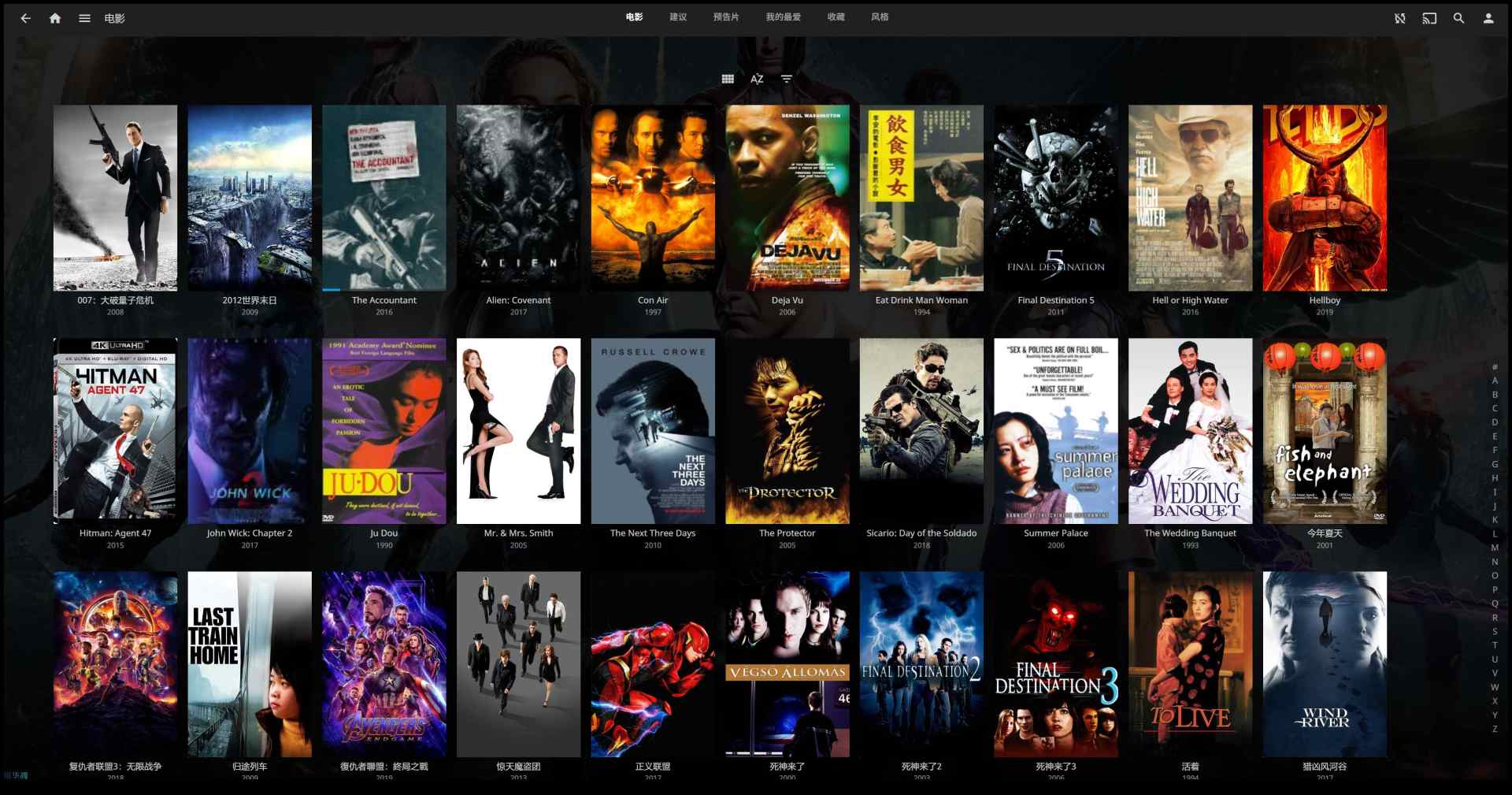Open the search magnifier icon

1458,18
